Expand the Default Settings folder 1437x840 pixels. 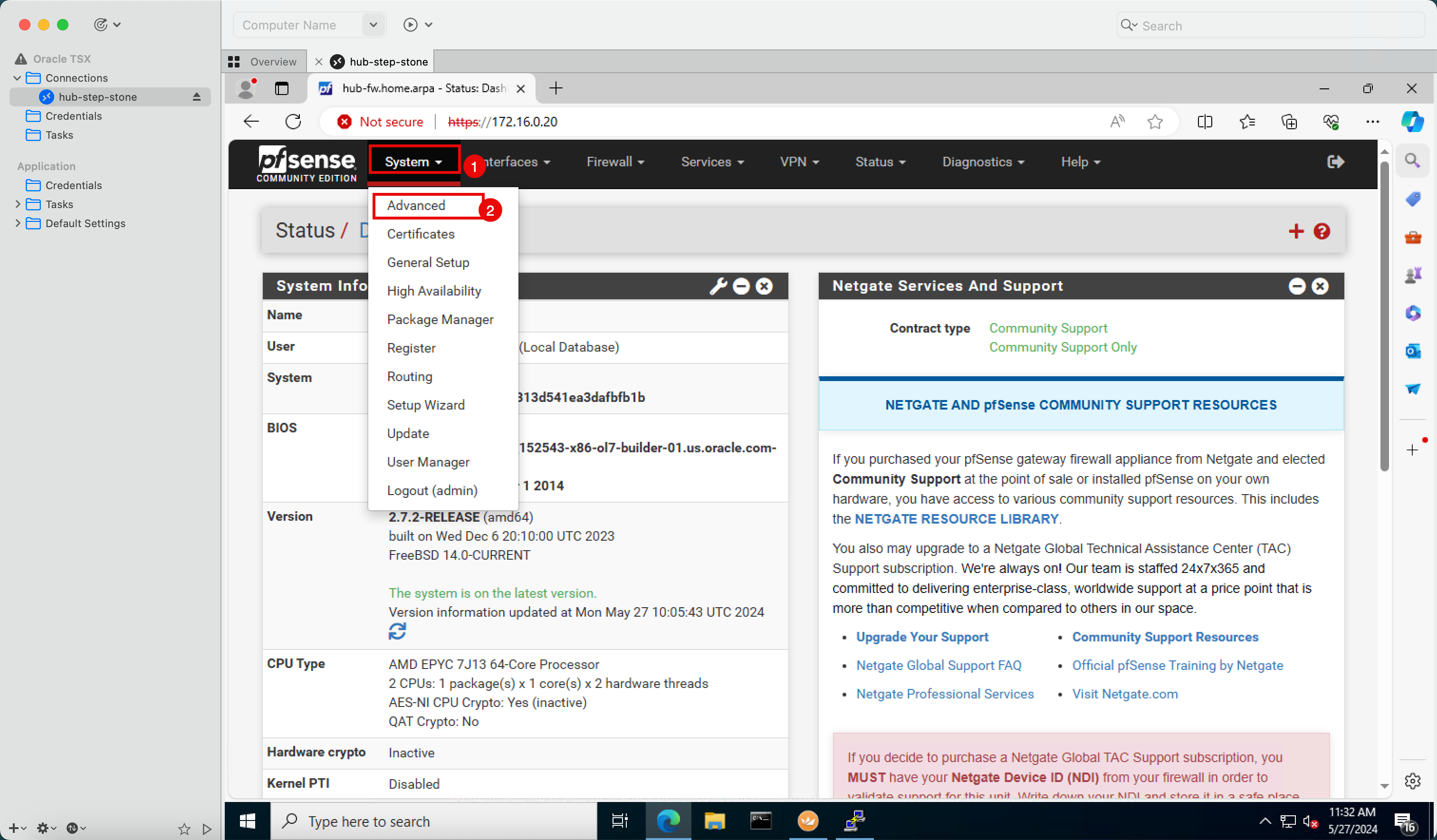coord(18,223)
